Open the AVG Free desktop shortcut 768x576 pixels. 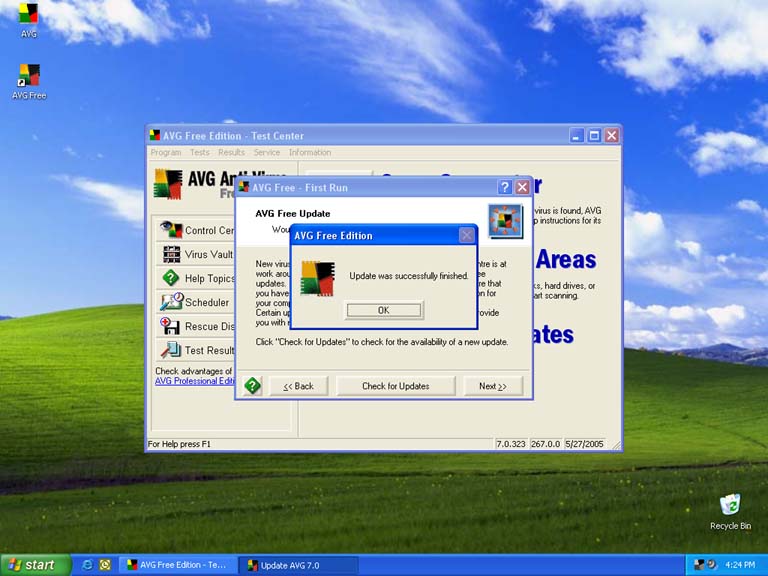[x=29, y=76]
